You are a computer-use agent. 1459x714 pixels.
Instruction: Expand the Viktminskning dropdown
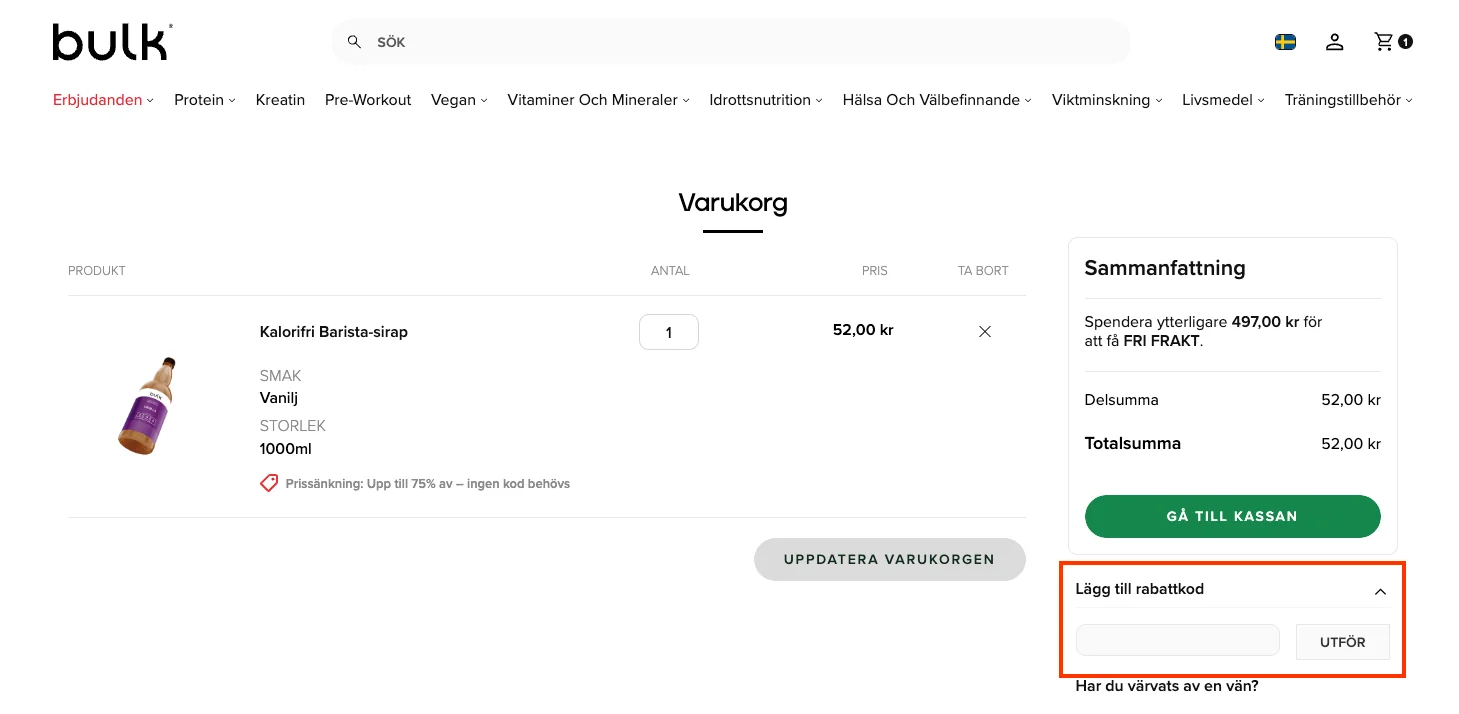click(1105, 99)
